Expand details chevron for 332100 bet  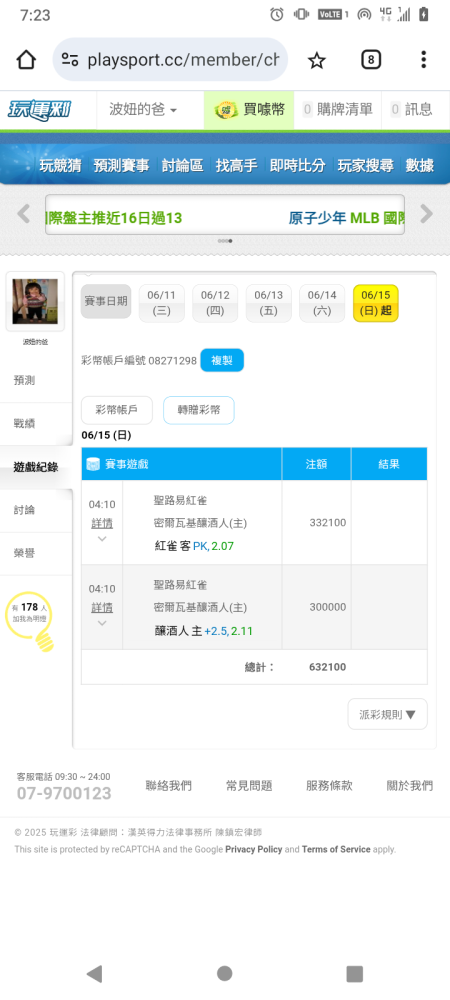pyautogui.click(x=102, y=538)
